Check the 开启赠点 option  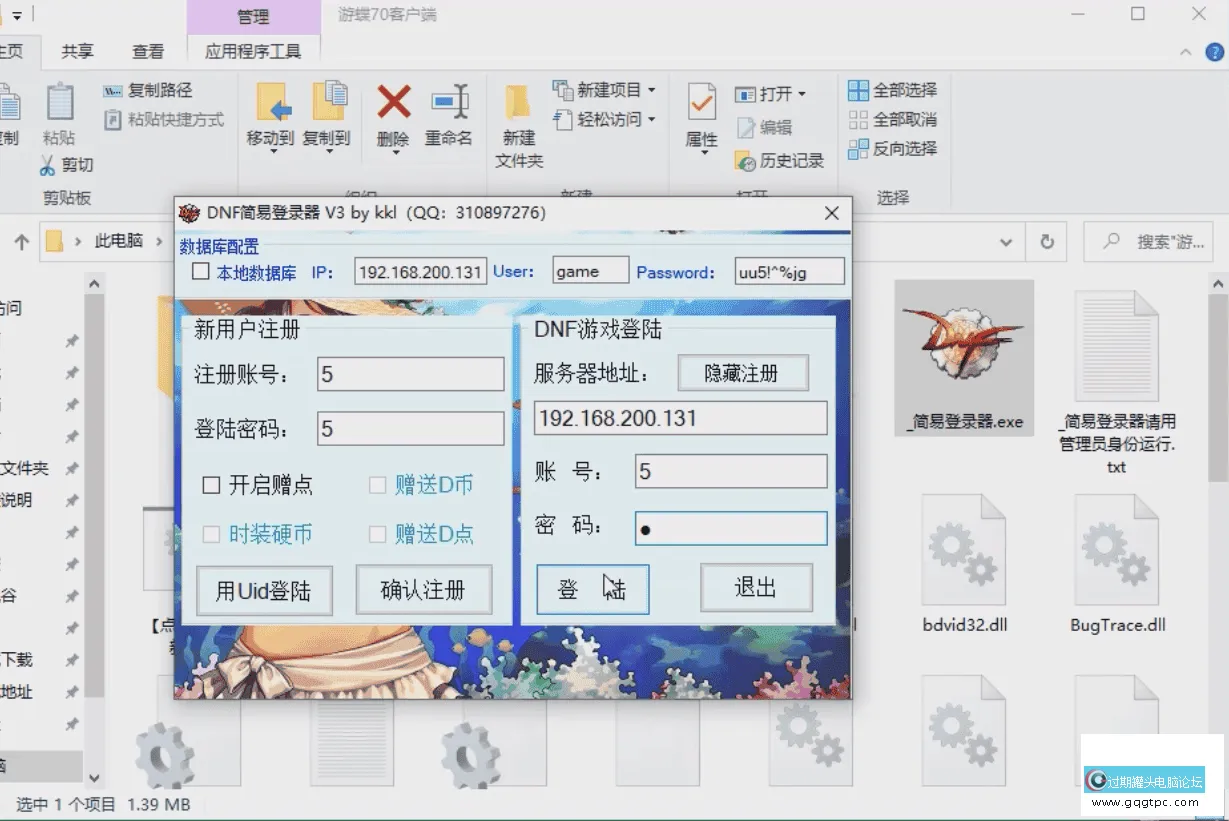[x=211, y=485]
